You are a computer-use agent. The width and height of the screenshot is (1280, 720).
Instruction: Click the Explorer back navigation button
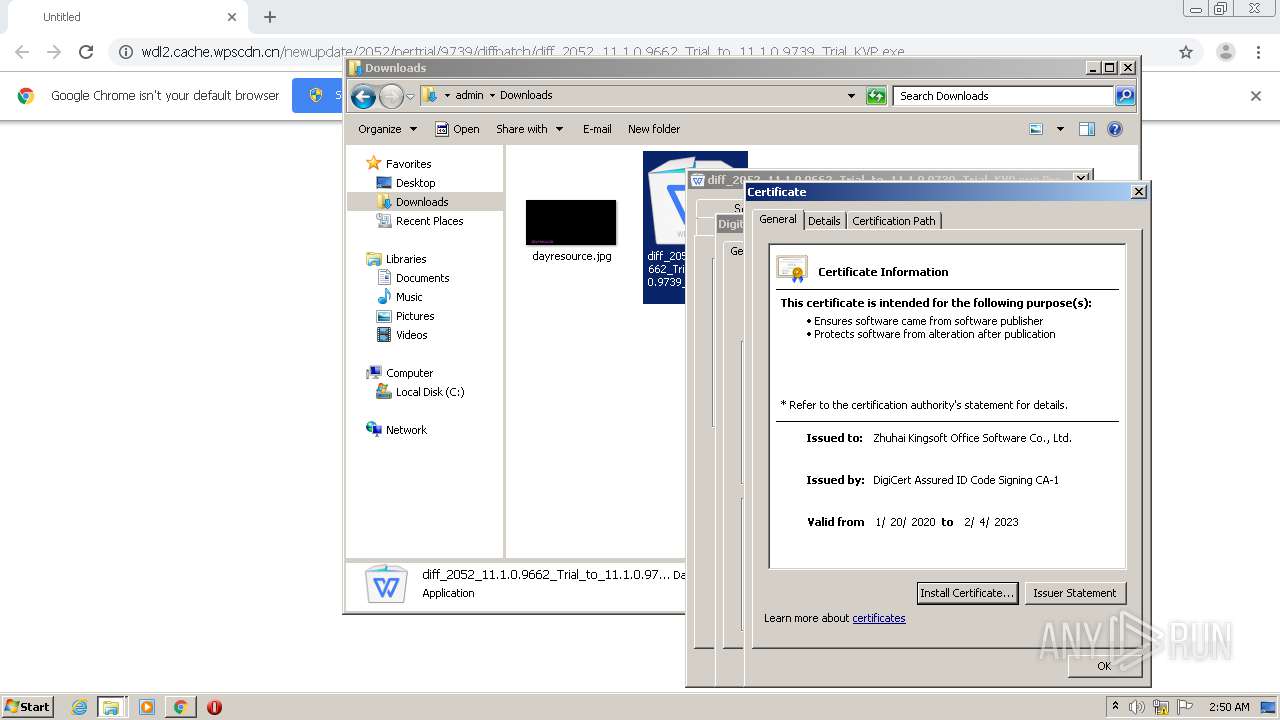coord(363,96)
